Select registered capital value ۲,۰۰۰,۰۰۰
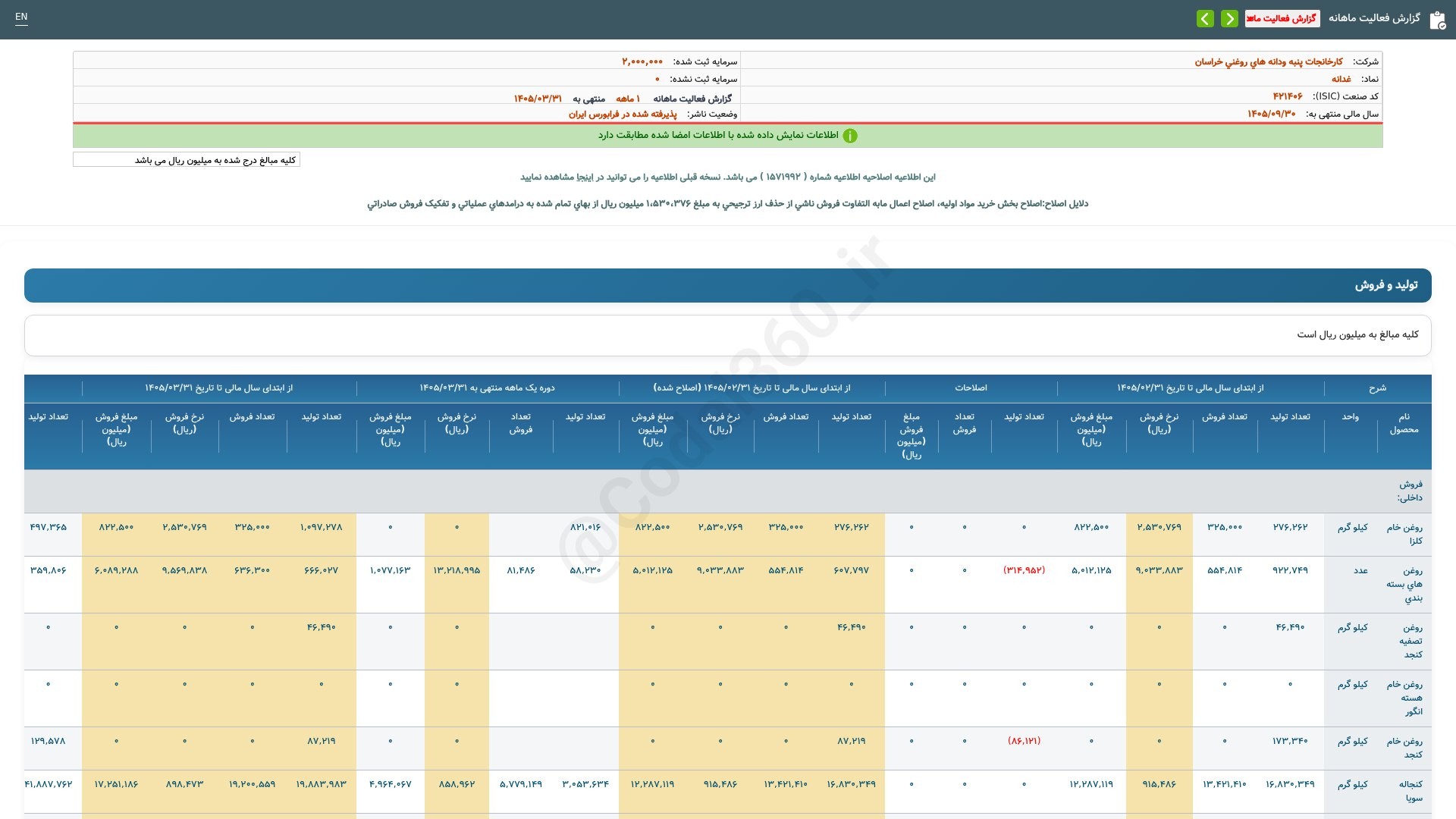1456x819 pixels. point(642,61)
